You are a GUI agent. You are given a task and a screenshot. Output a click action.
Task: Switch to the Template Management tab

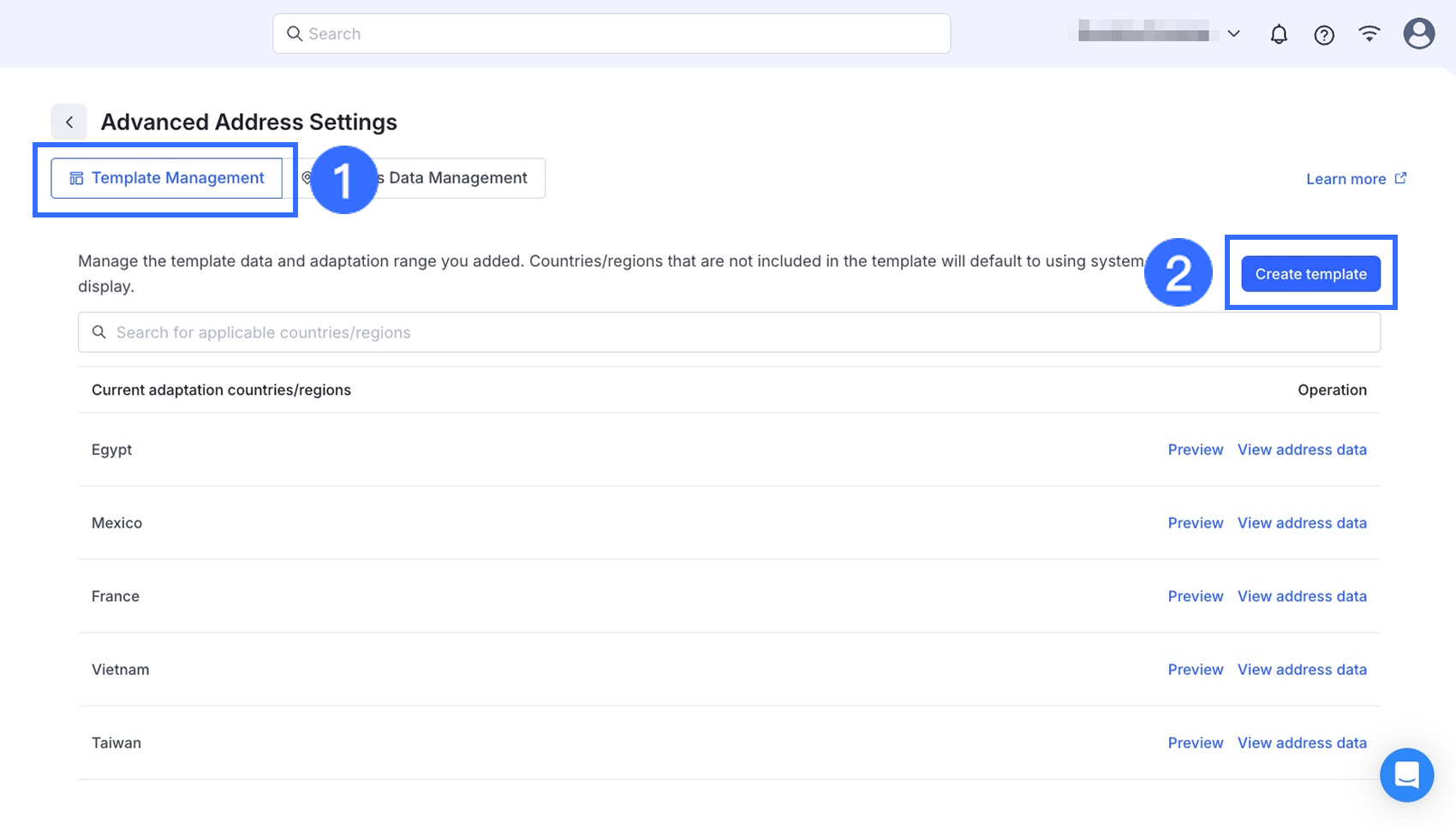click(x=167, y=178)
